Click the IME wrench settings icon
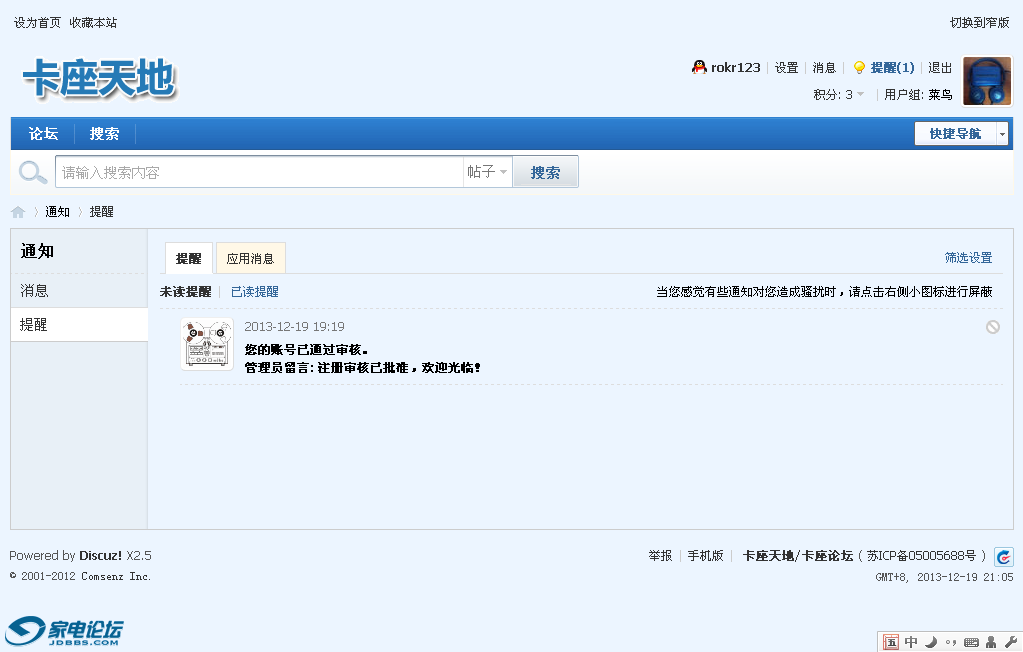The image size is (1023, 652). click(x=1009, y=642)
